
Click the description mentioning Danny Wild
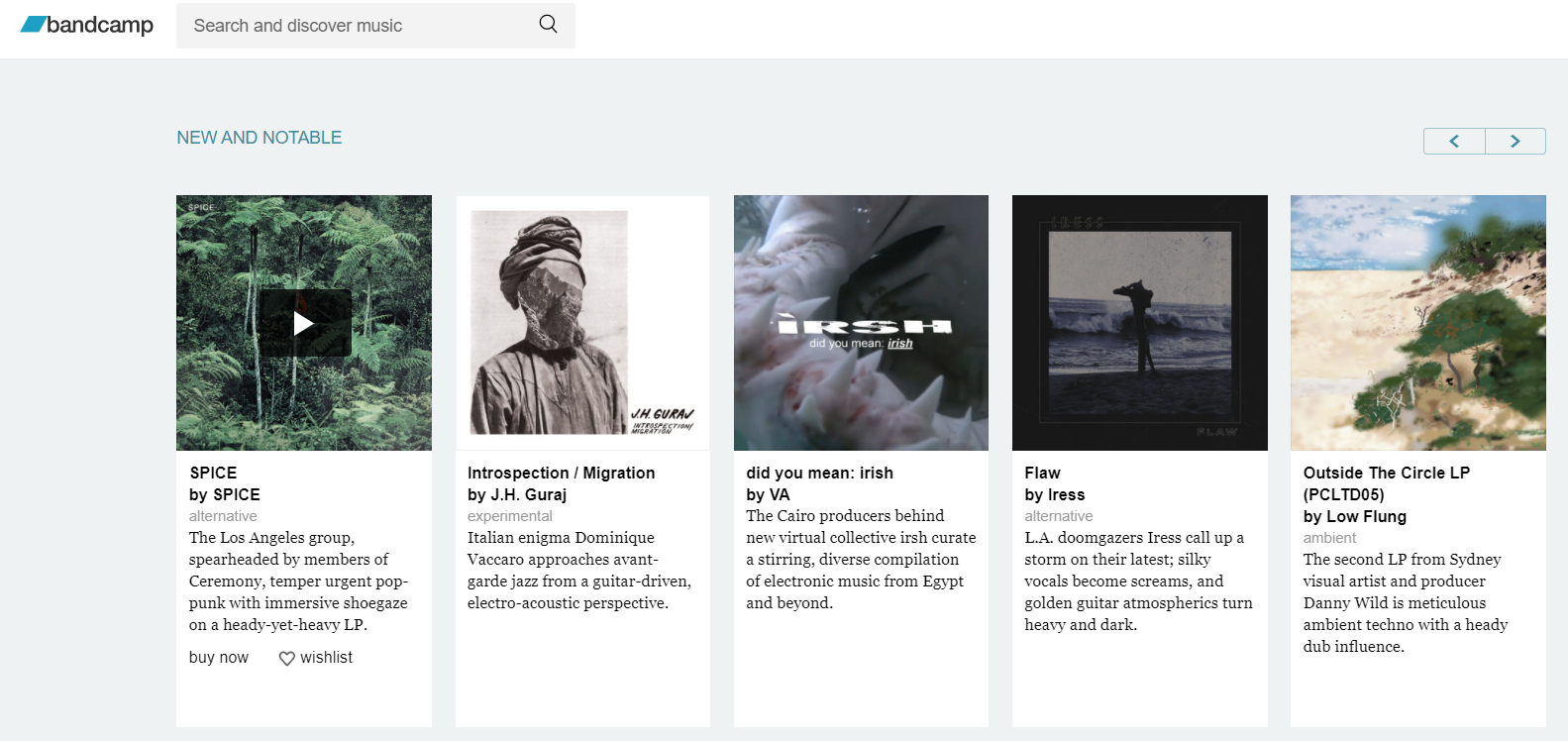[x=1406, y=603]
